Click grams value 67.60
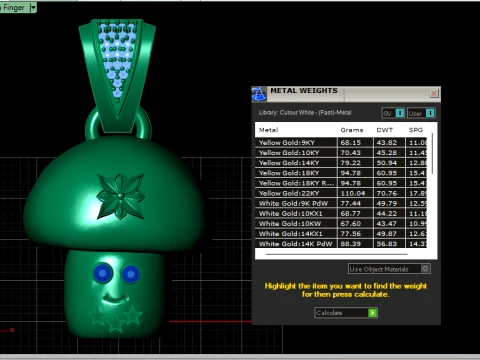This screenshot has width=480, height=360. (x=350, y=223)
